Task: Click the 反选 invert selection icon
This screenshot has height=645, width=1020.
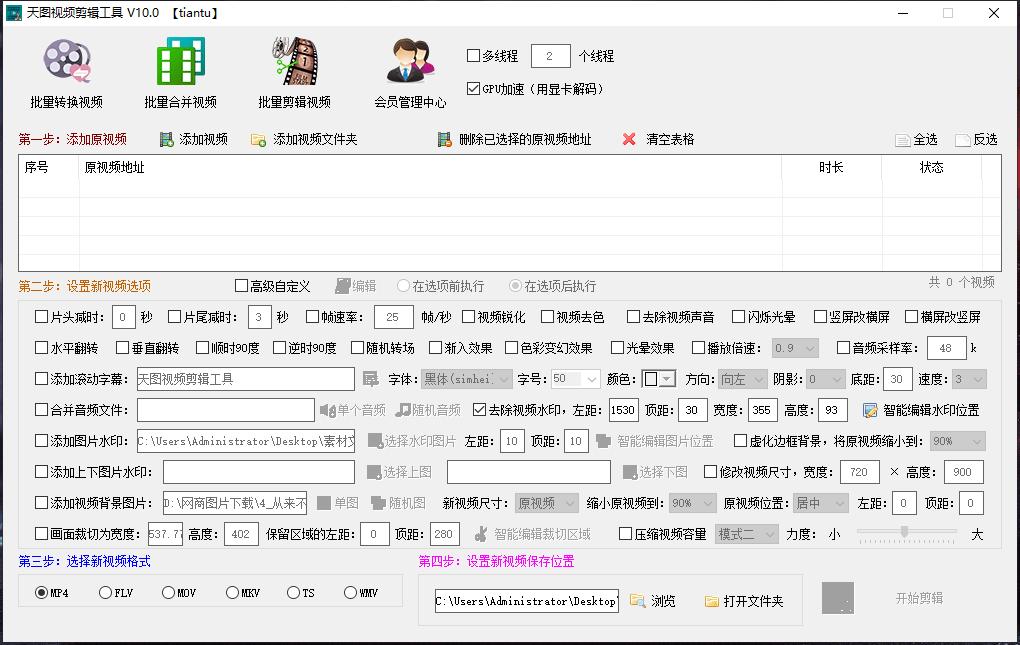Action: coord(962,140)
